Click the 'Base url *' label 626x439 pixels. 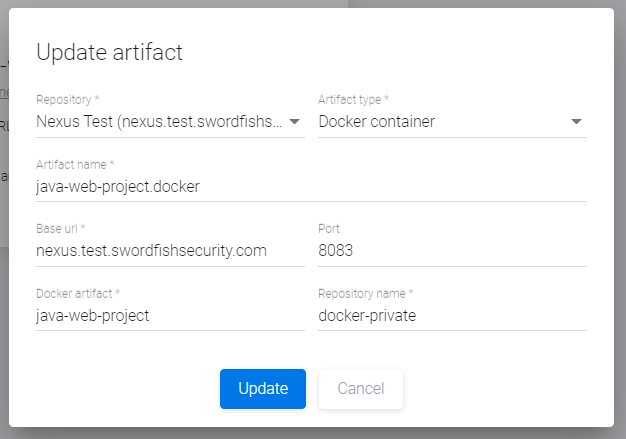pyautogui.click(x=60, y=229)
